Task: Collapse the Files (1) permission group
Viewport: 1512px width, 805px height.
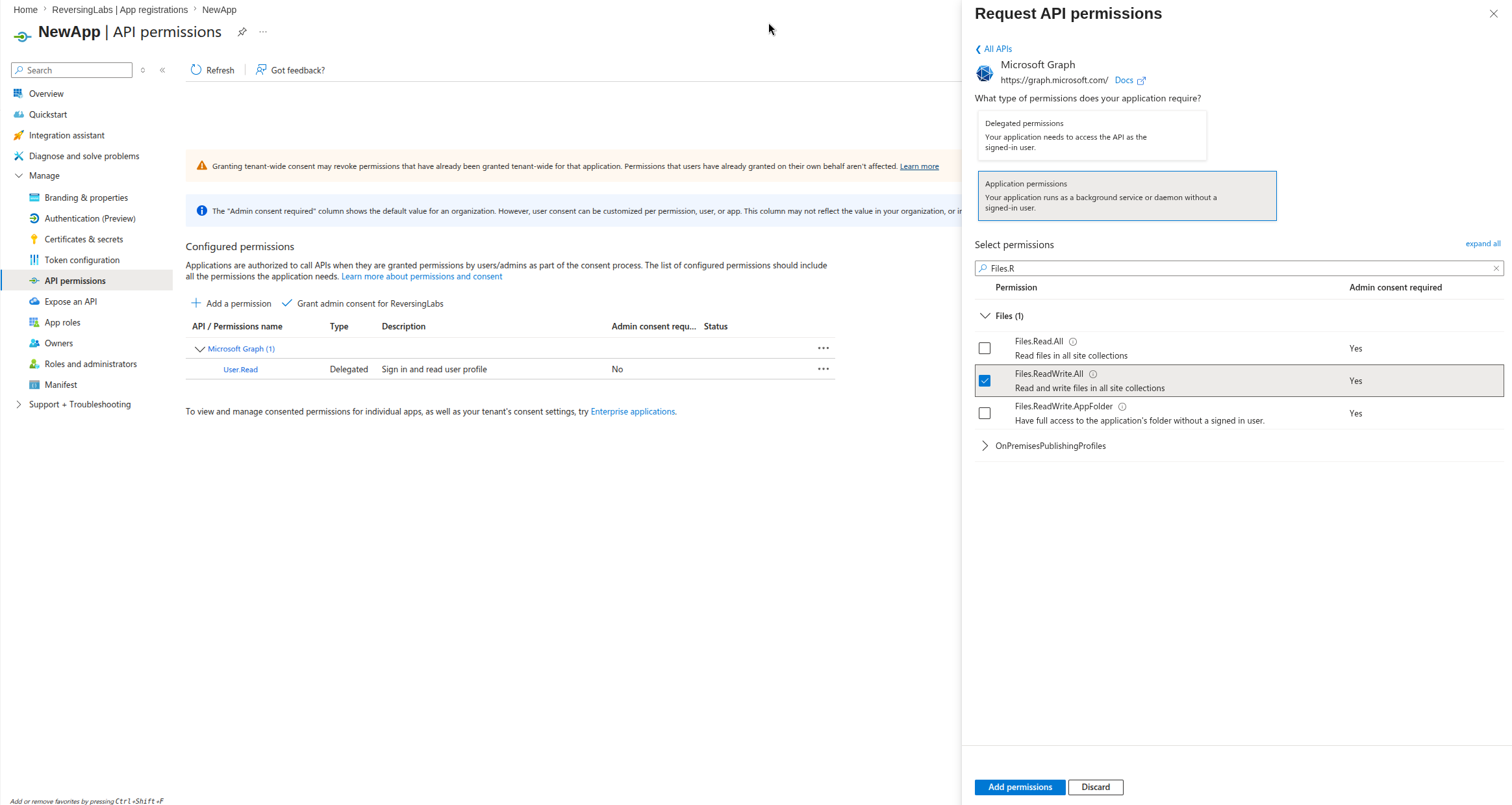Action: [x=985, y=316]
